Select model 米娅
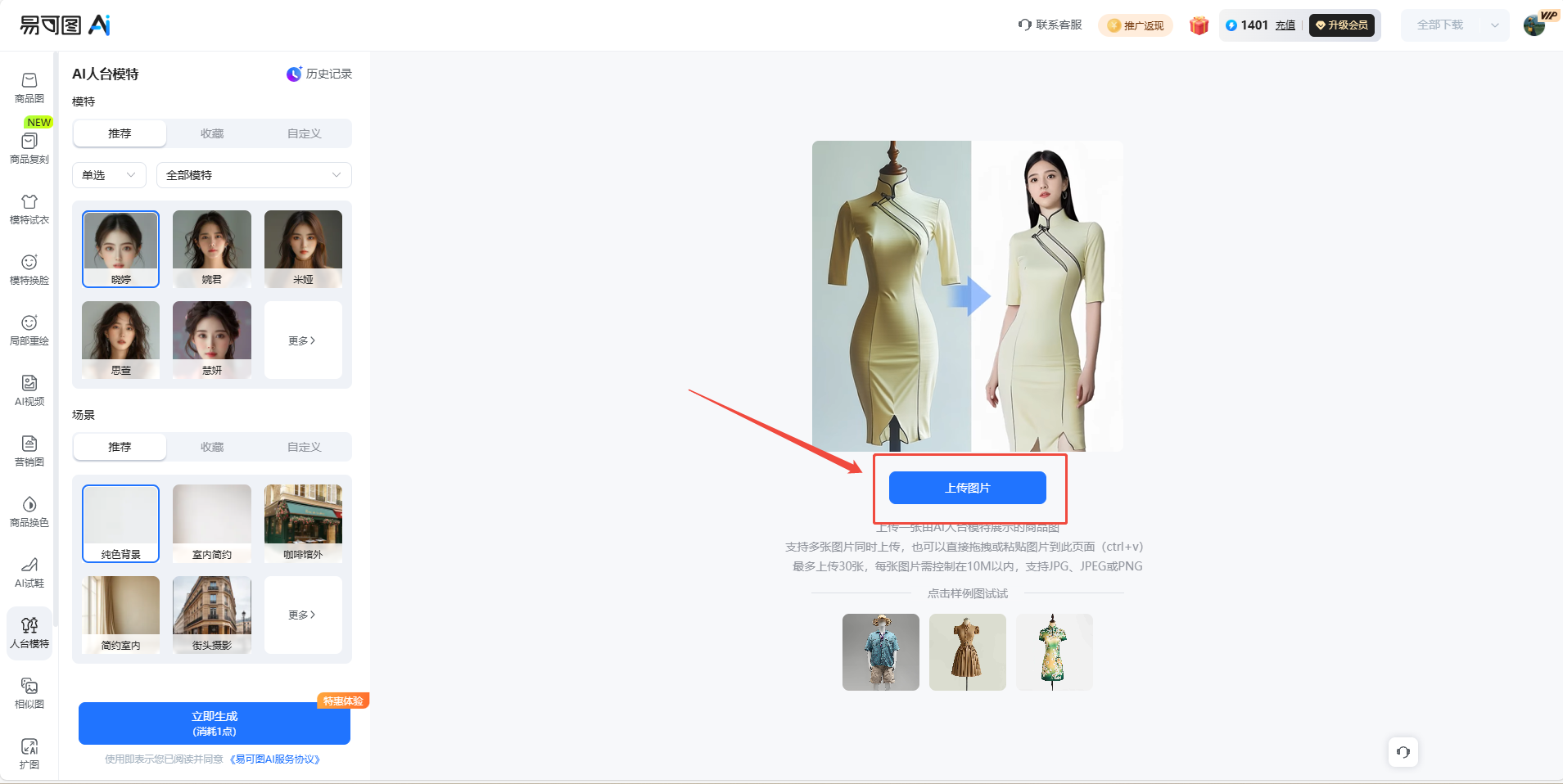This screenshot has width=1563, height=784. (303, 249)
